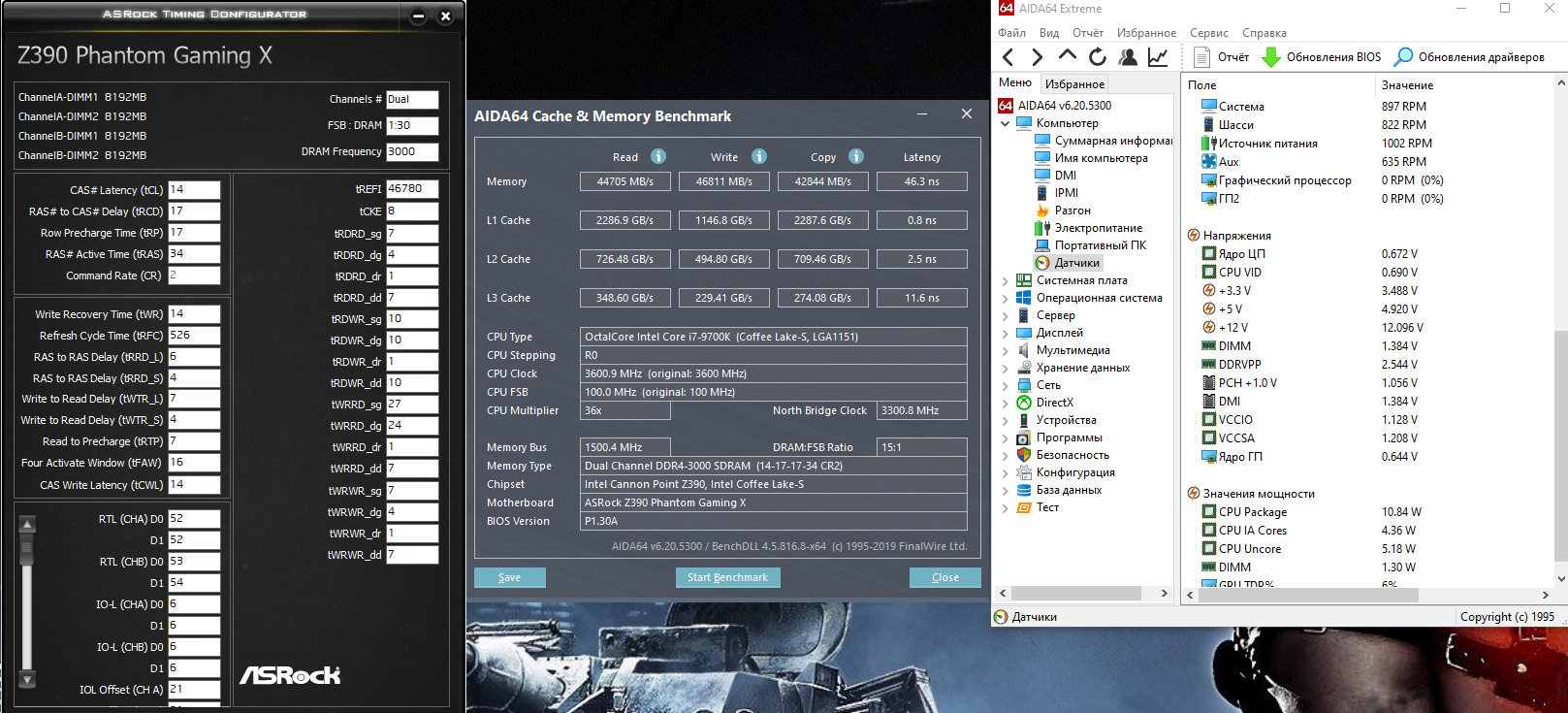Viewport: 1568px width, 713px height.
Task: Open the Отчёт menu in menu bar
Action: 1088,33
